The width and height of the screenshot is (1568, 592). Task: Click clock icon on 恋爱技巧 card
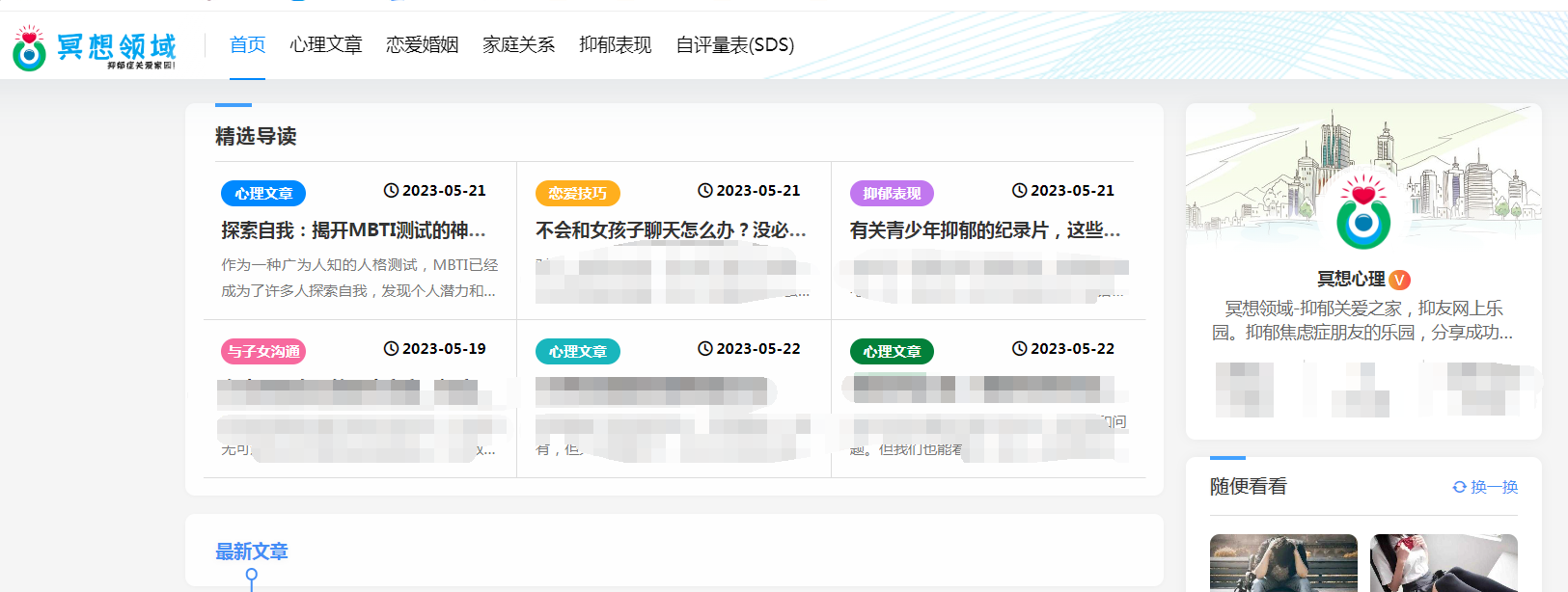pos(705,191)
